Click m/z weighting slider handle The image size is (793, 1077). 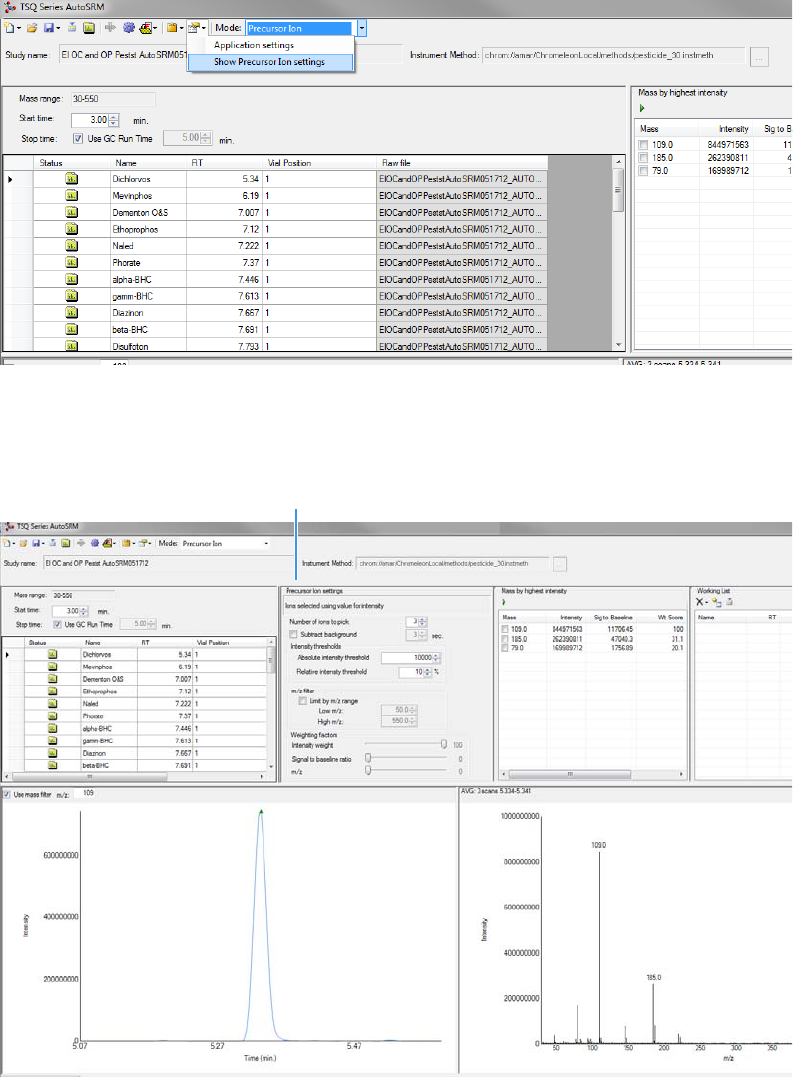(368, 771)
